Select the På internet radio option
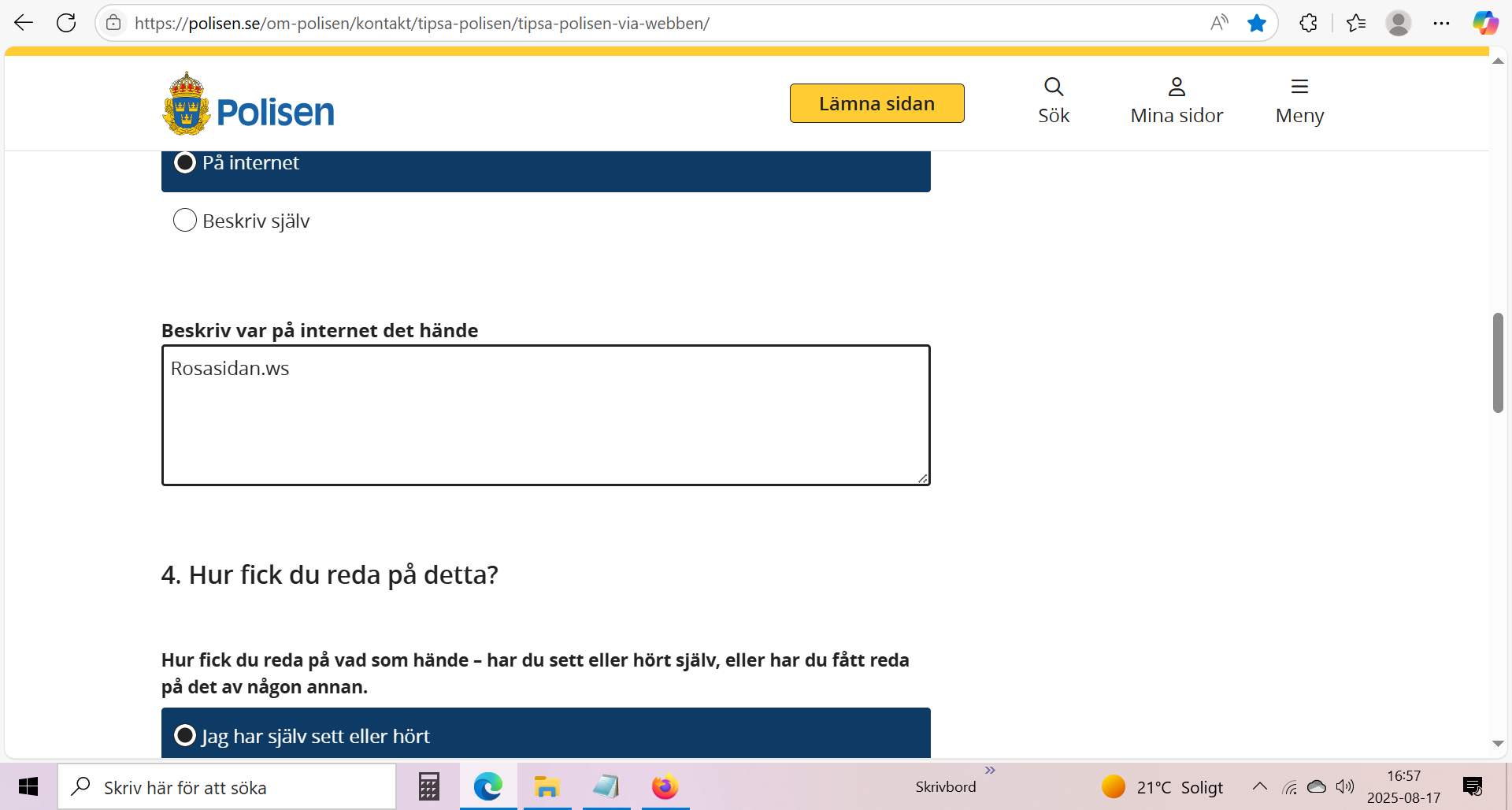This screenshot has width=1512, height=810. (x=185, y=163)
